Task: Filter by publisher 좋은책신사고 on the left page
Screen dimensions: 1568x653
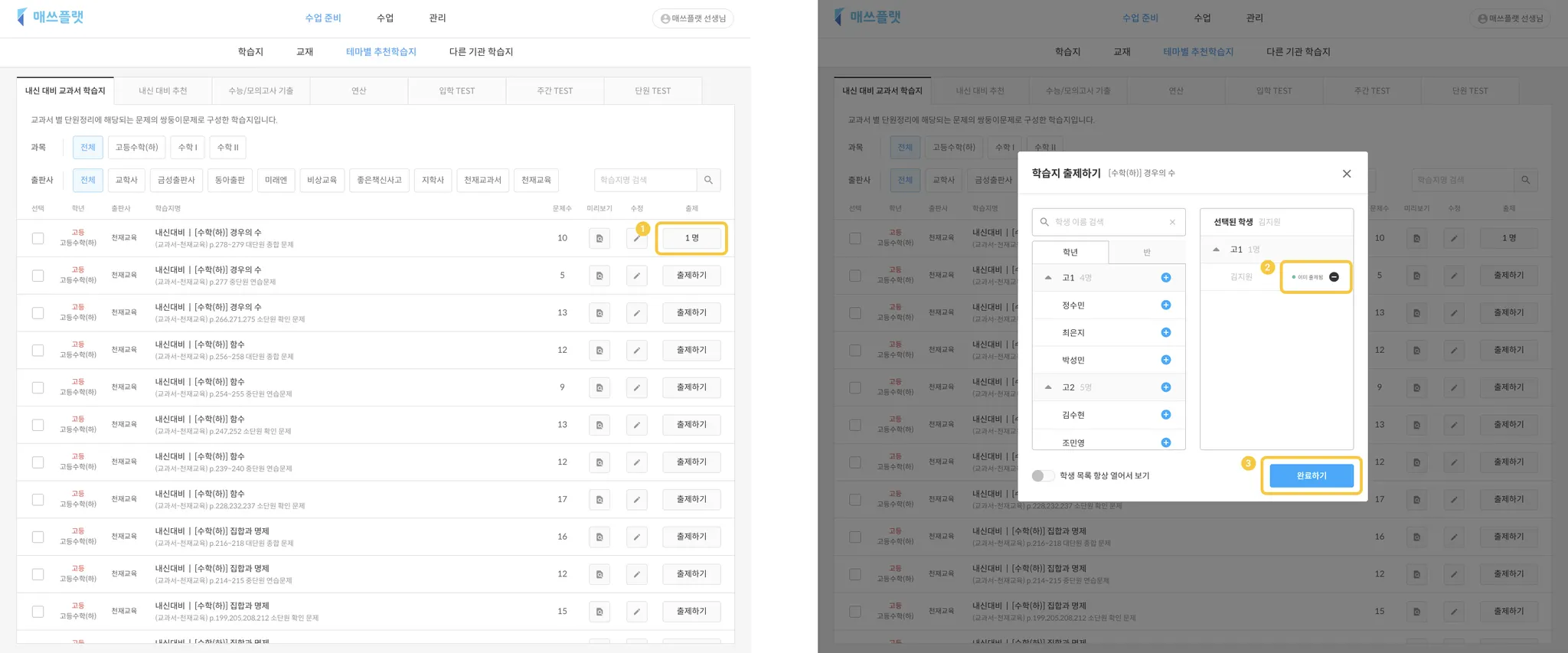Action: (x=379, y=180)
